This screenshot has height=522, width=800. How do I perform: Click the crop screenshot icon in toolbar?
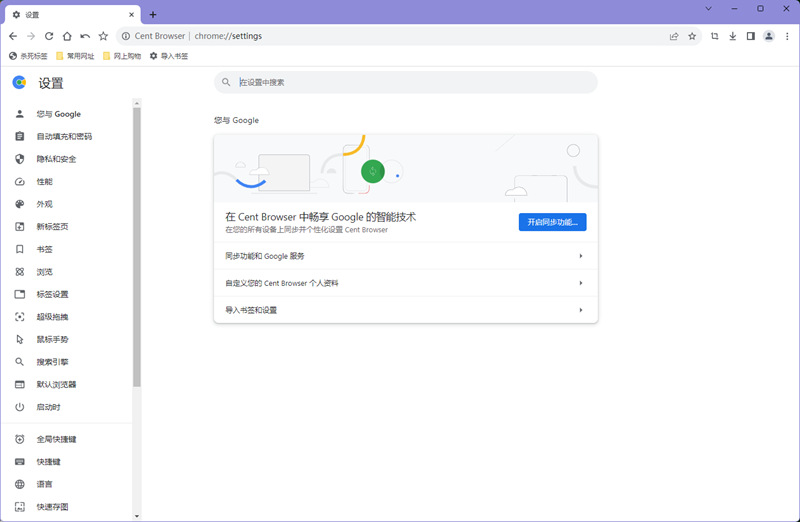click(714, 36)
